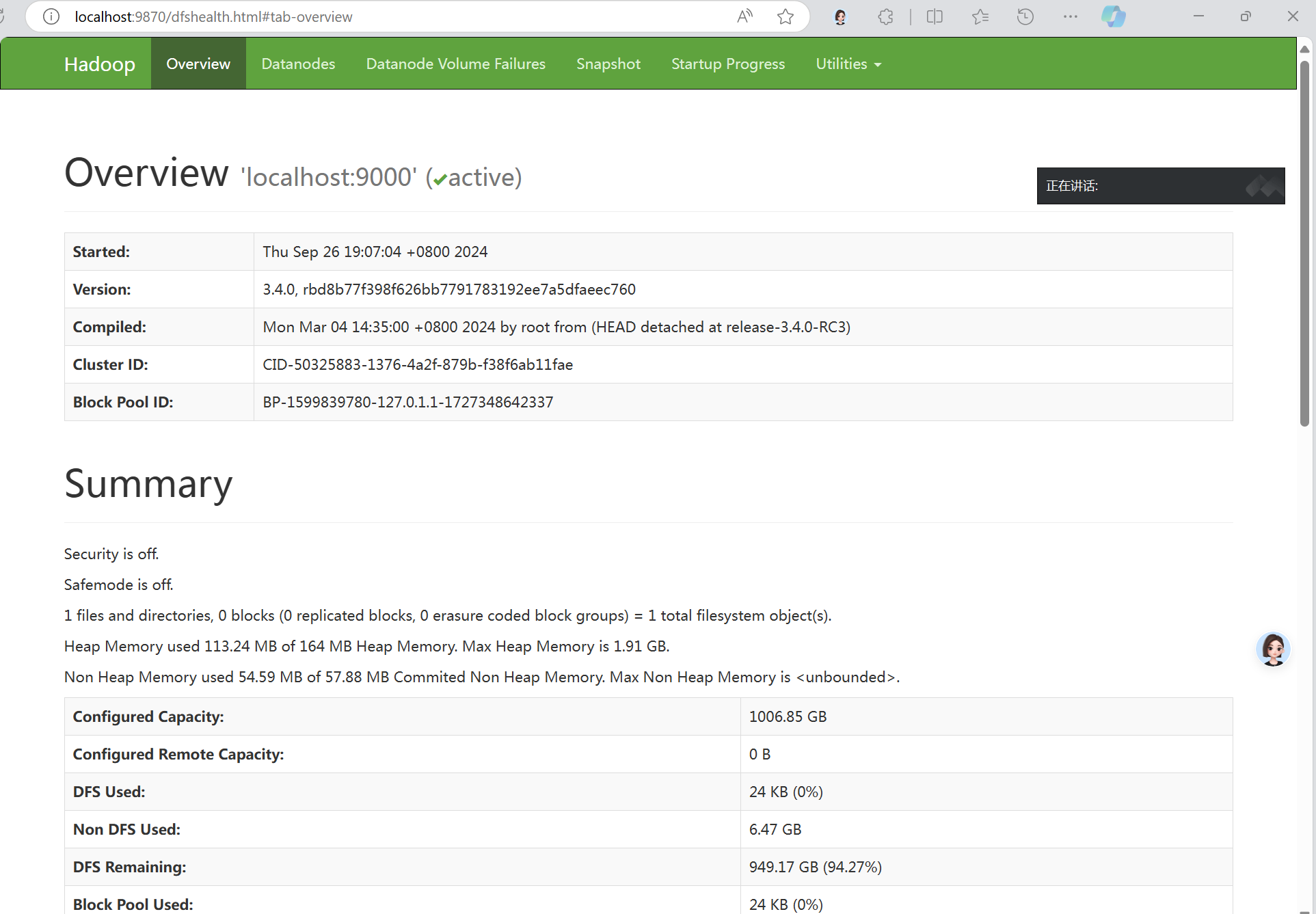Click the '1 files and directories' summary line
This screenshot has height=914, width=1316.
click(448, 615)
